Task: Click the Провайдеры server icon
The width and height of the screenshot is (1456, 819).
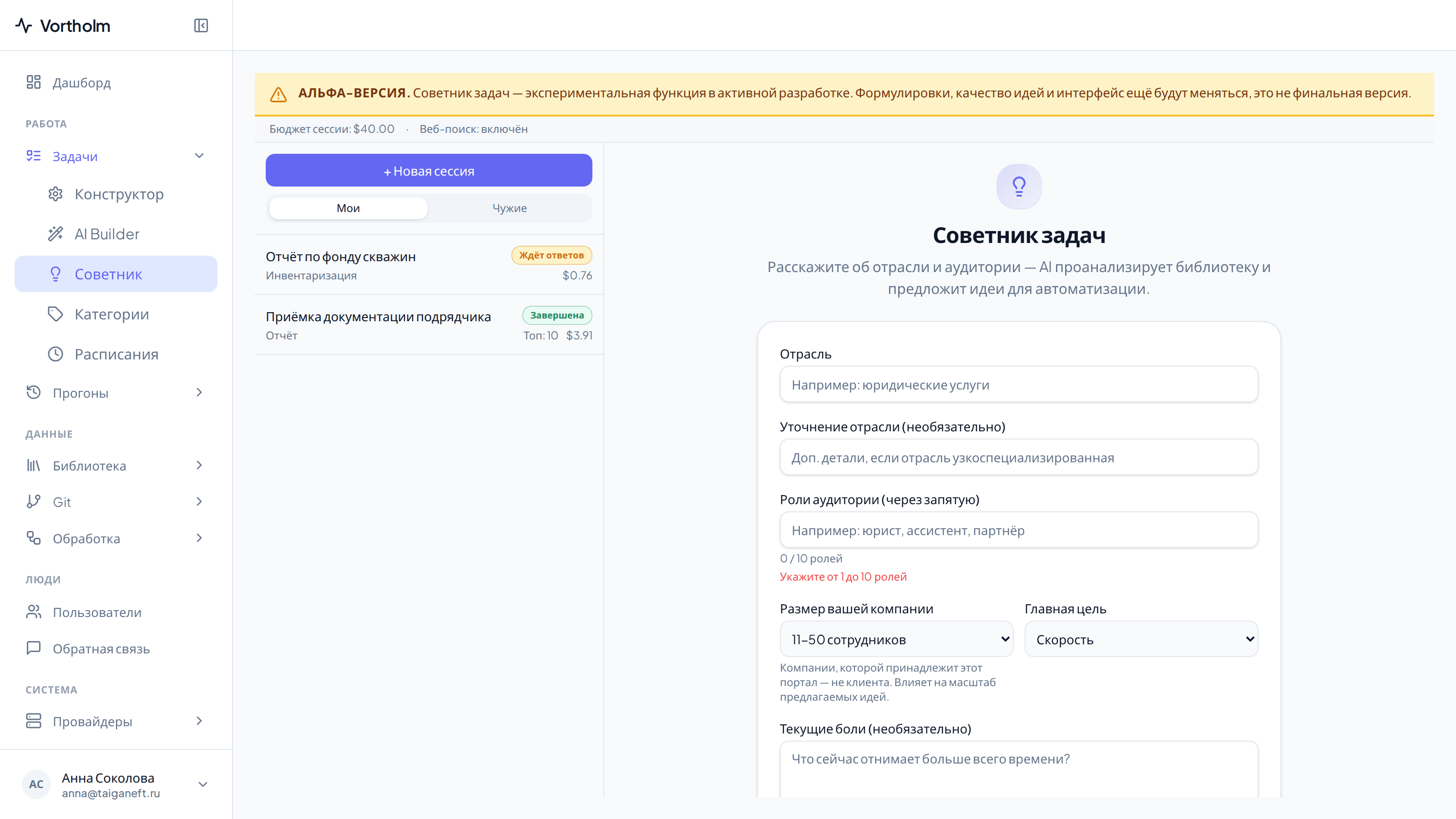Action: [x=33, y=721]
